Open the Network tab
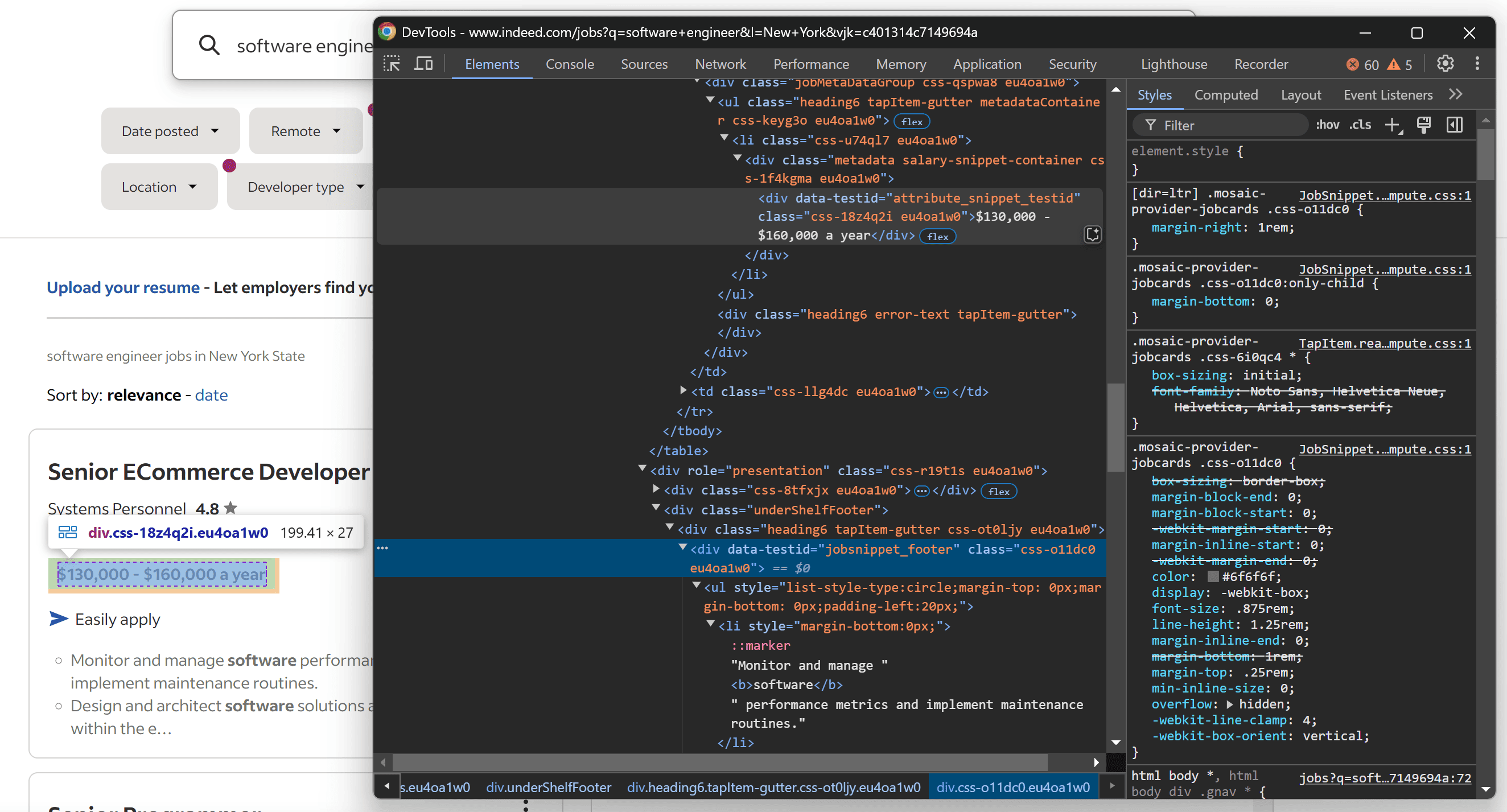This screenshot has height=812, width=1507. tap(720, 64)
